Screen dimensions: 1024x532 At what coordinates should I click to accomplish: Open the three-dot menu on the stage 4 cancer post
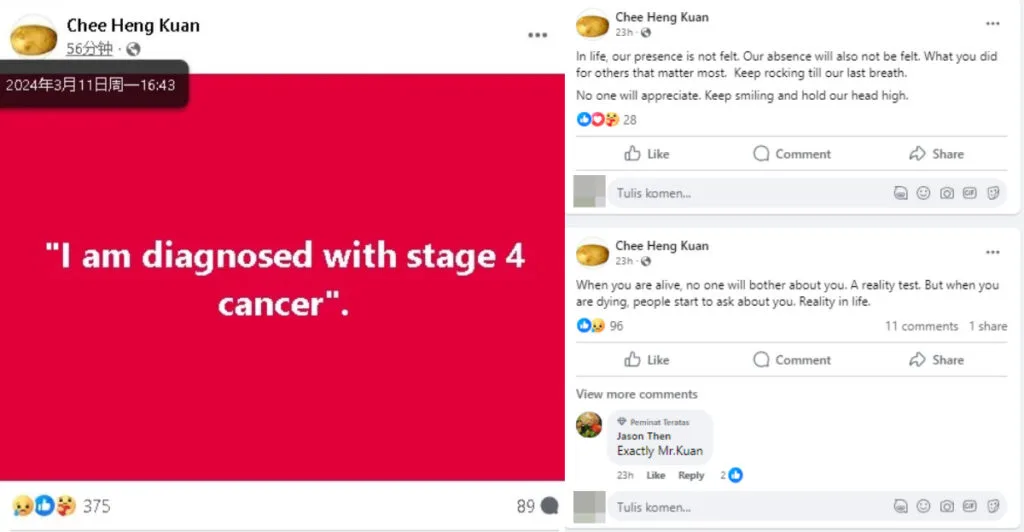pyautogui.click(x=537, y=35)
